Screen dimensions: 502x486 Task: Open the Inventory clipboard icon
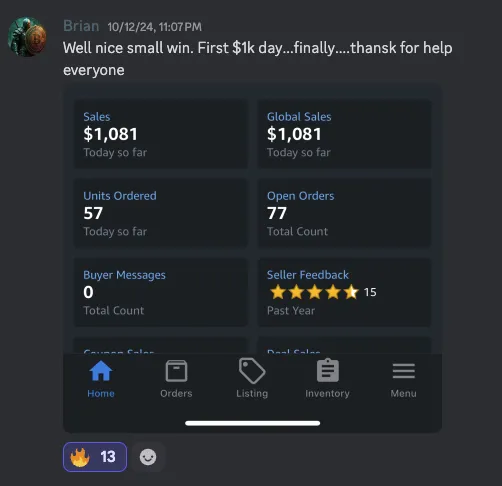point(328,370)
